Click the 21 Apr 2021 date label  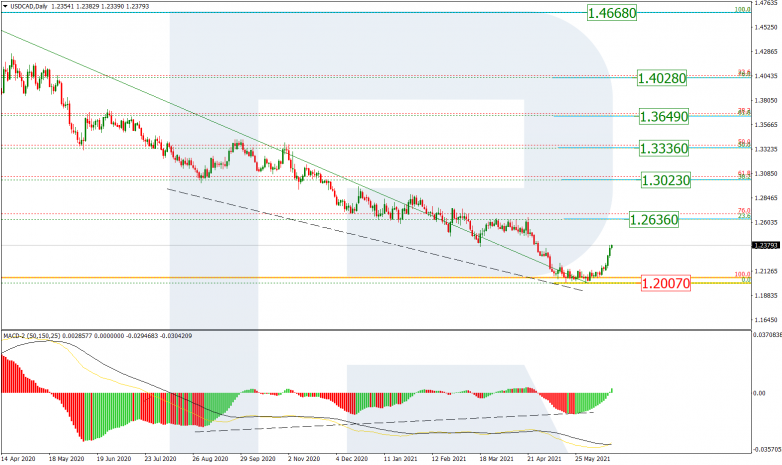pos(544,459)
